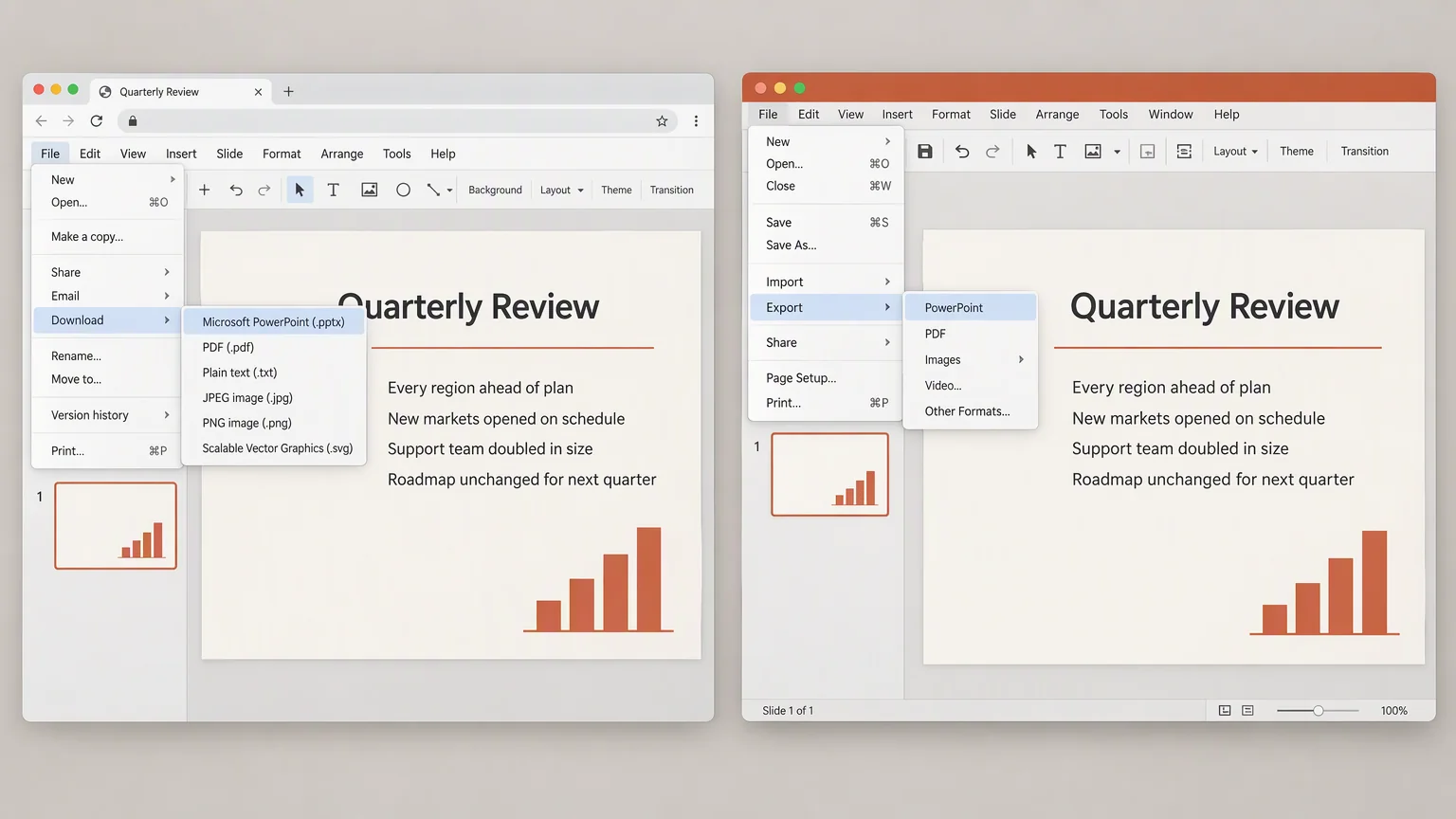Expand the Version history submenu
This screenshot has height=819, width=1456.
pyautogui.click(x=108, y=415)
